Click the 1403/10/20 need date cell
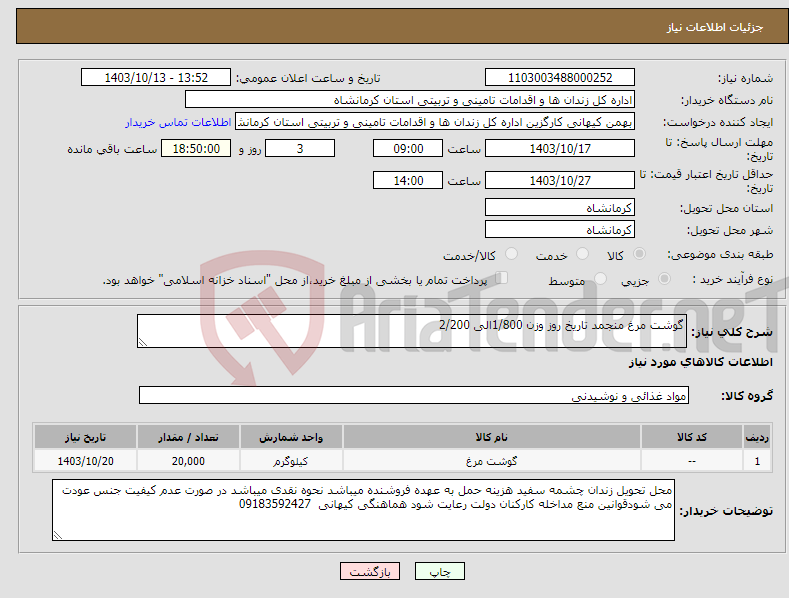This screenshot has width=789, height=598. (86, 461)
